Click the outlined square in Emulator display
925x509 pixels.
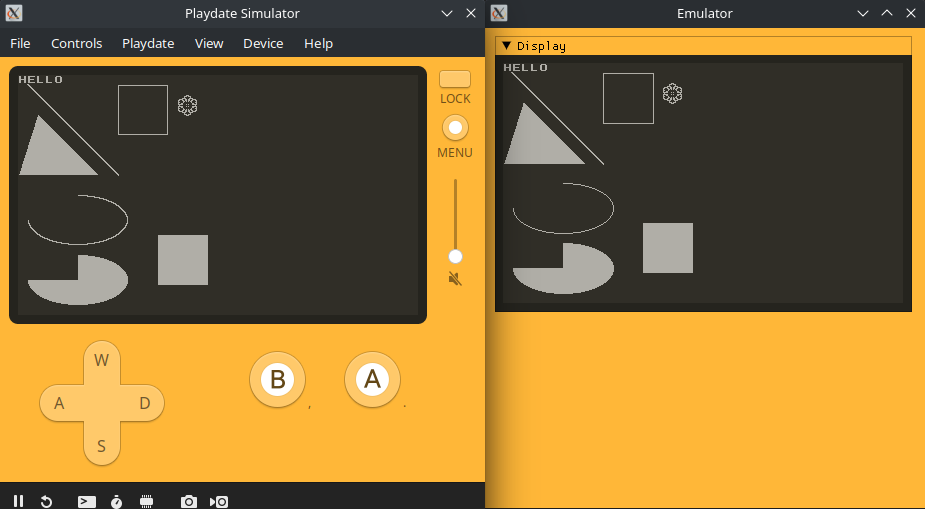628,98
